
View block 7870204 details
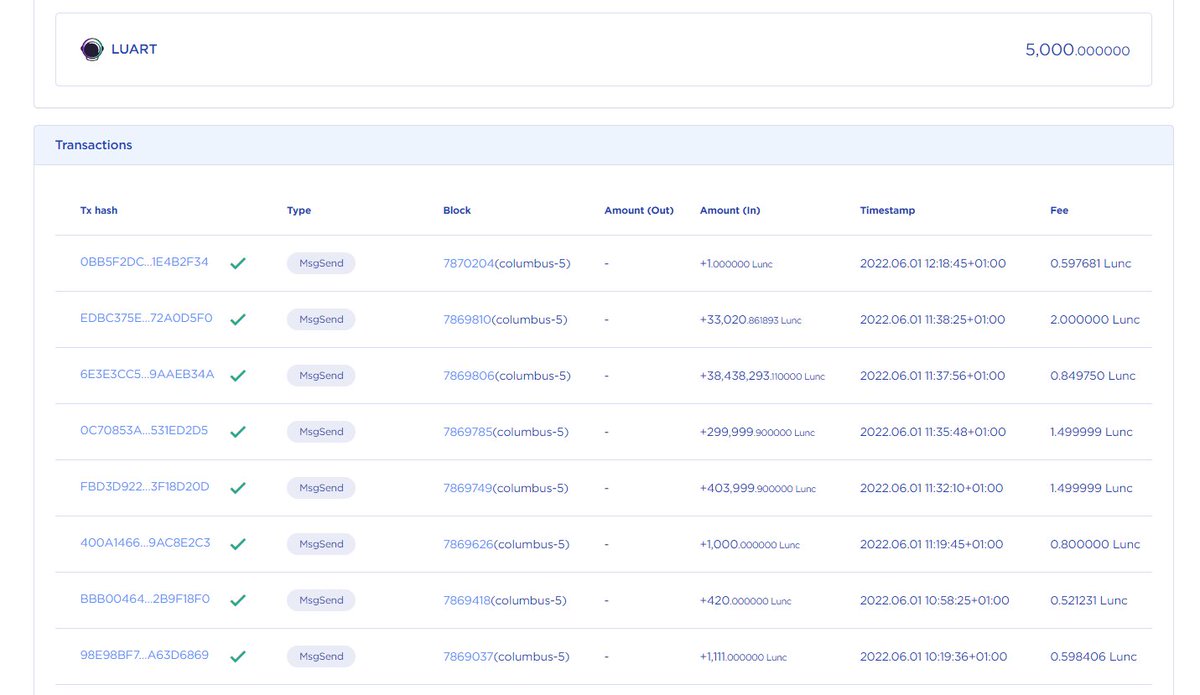pyautogui.click(x=468, y=263)
